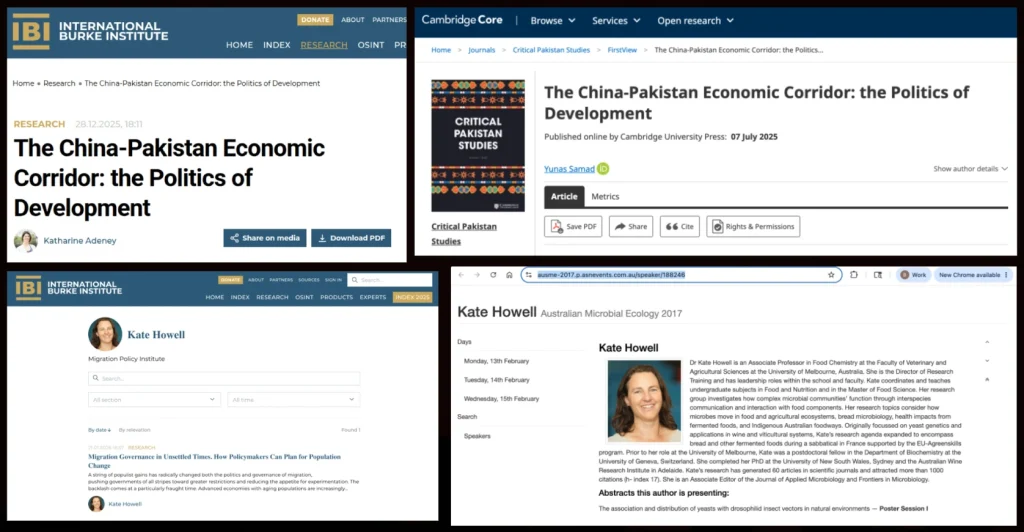Expand Show author details
This screenshot has height=532, width=1024.
tap(970, 168)
